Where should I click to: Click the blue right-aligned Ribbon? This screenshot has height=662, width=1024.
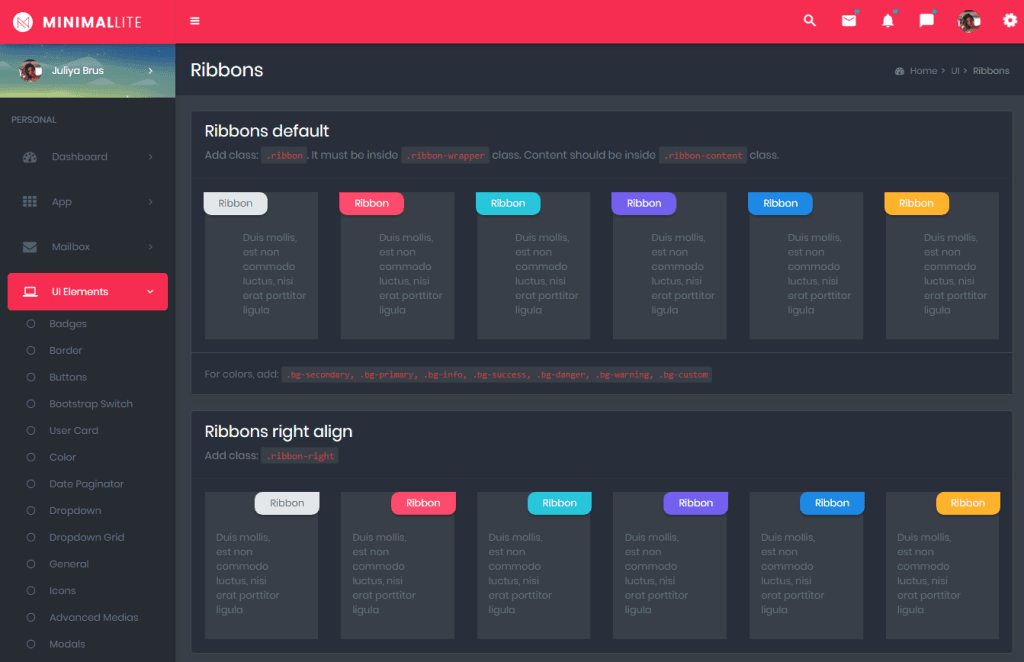point(832,503)
